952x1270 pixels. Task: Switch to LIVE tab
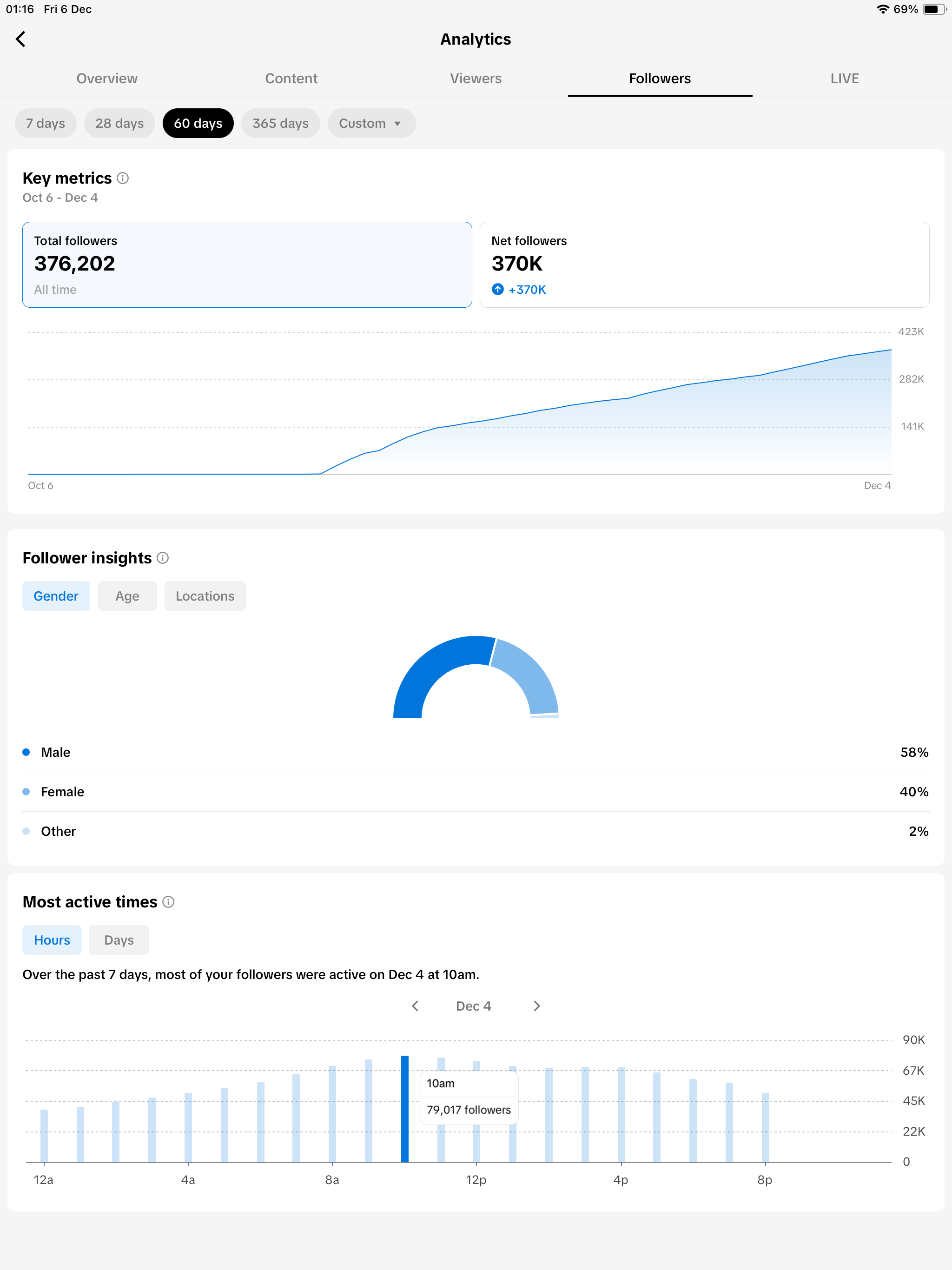click(x=845, y=79)
